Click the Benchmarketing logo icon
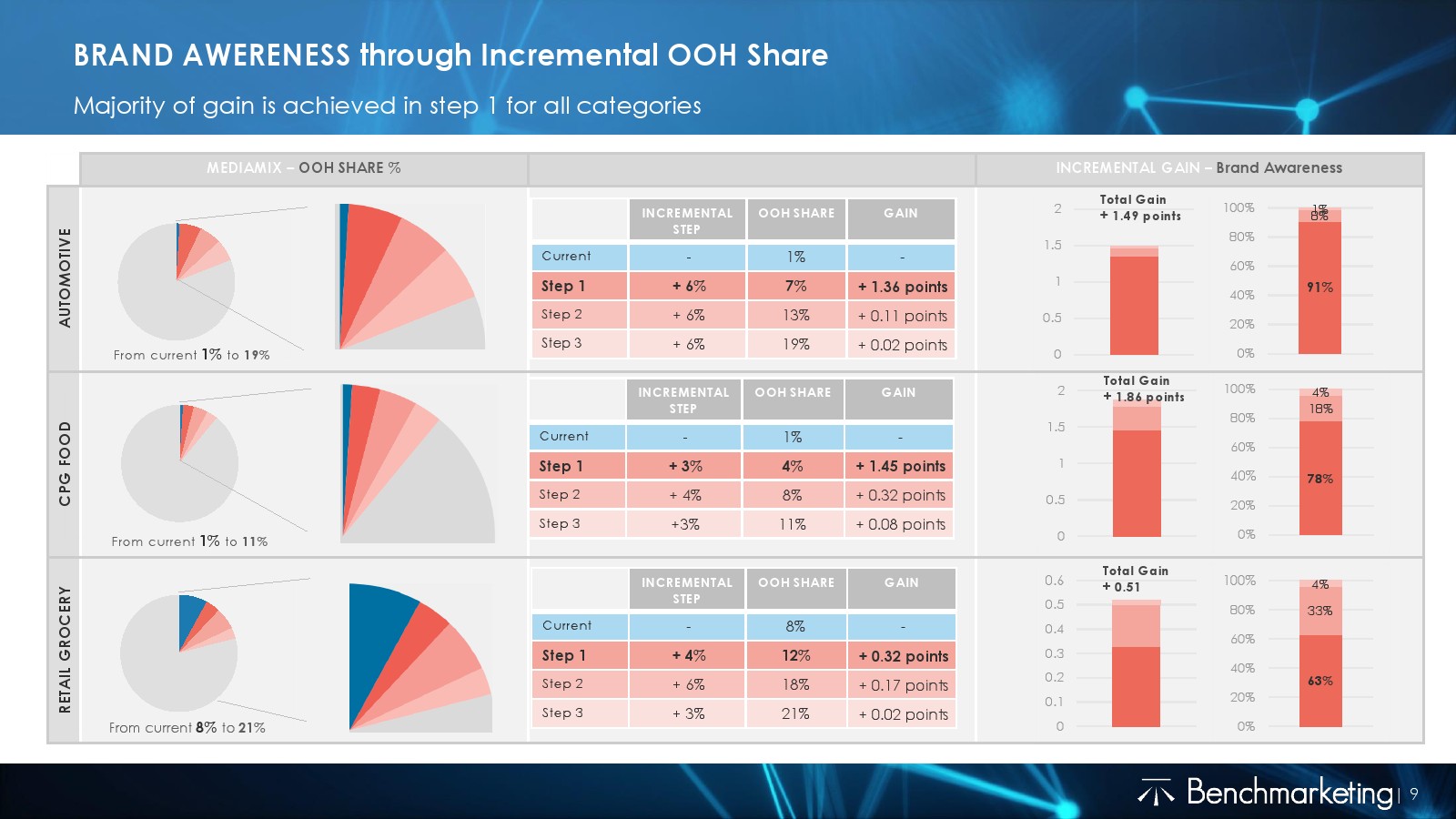This screenshot has height=819, width=1456. tap(1156, 794)
